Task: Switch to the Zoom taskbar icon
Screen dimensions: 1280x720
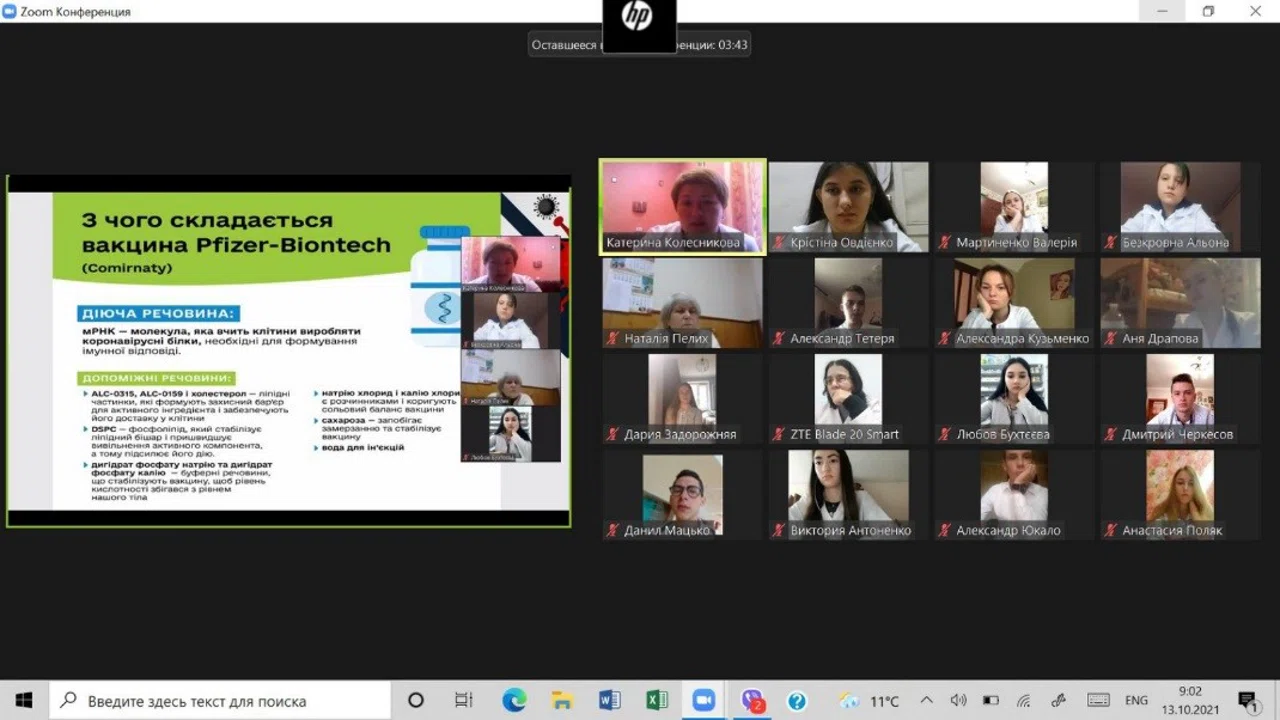Action: click(x=705, y=700)
